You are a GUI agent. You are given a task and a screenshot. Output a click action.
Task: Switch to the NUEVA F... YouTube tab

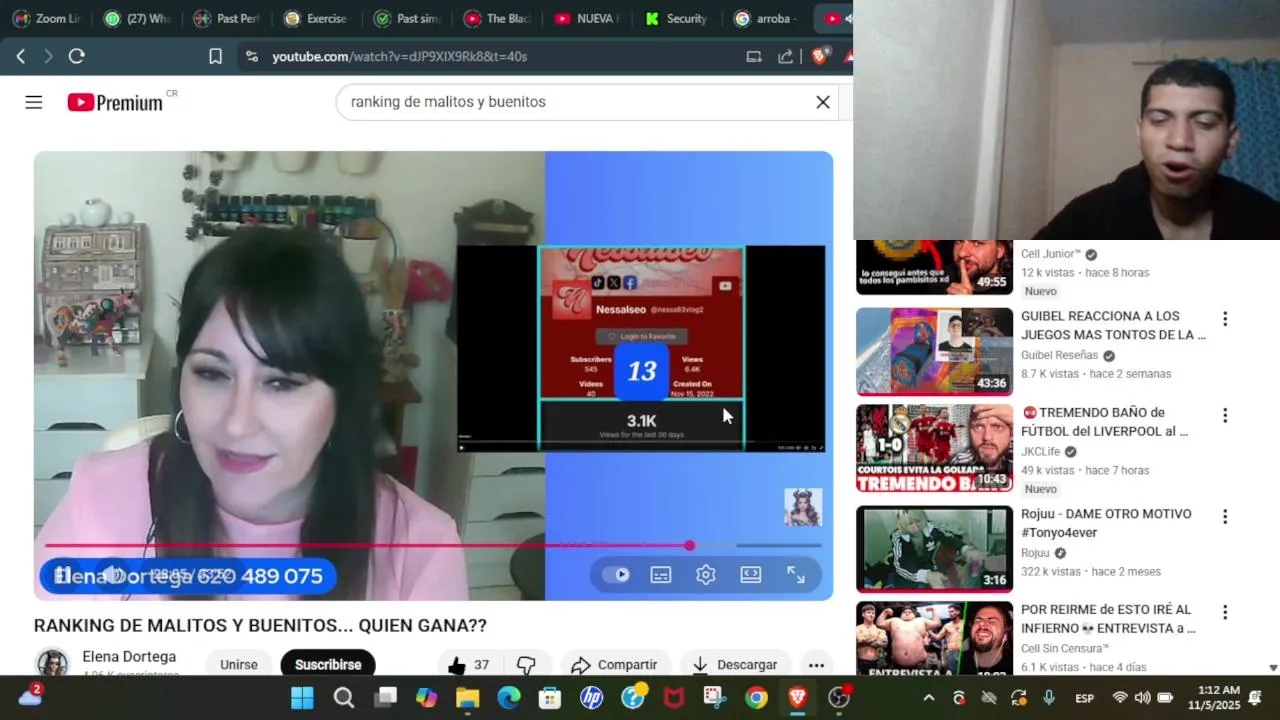(x=588, y=18)
